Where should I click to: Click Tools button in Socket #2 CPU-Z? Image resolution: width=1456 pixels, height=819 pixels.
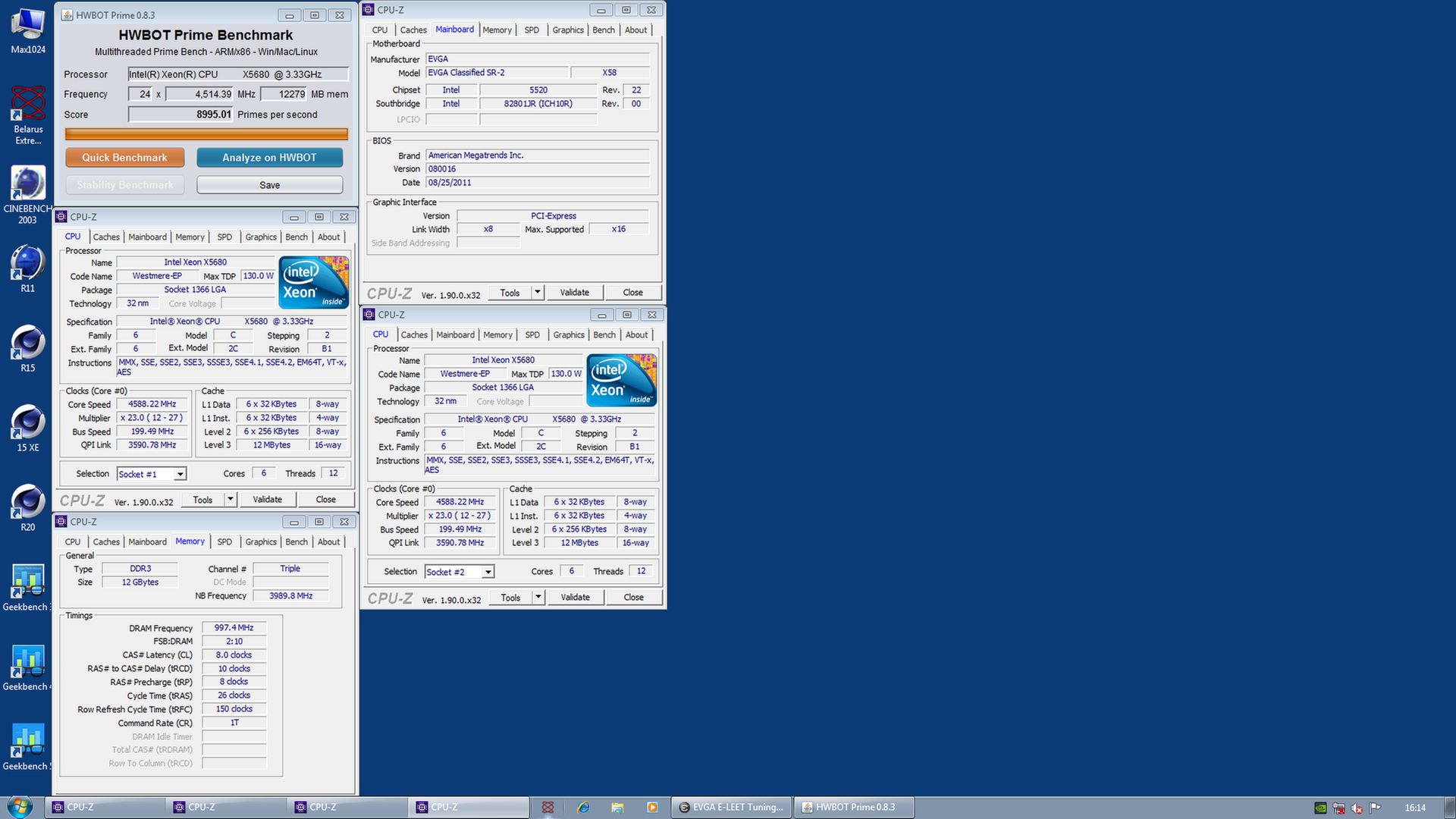(x=510, y=598)
